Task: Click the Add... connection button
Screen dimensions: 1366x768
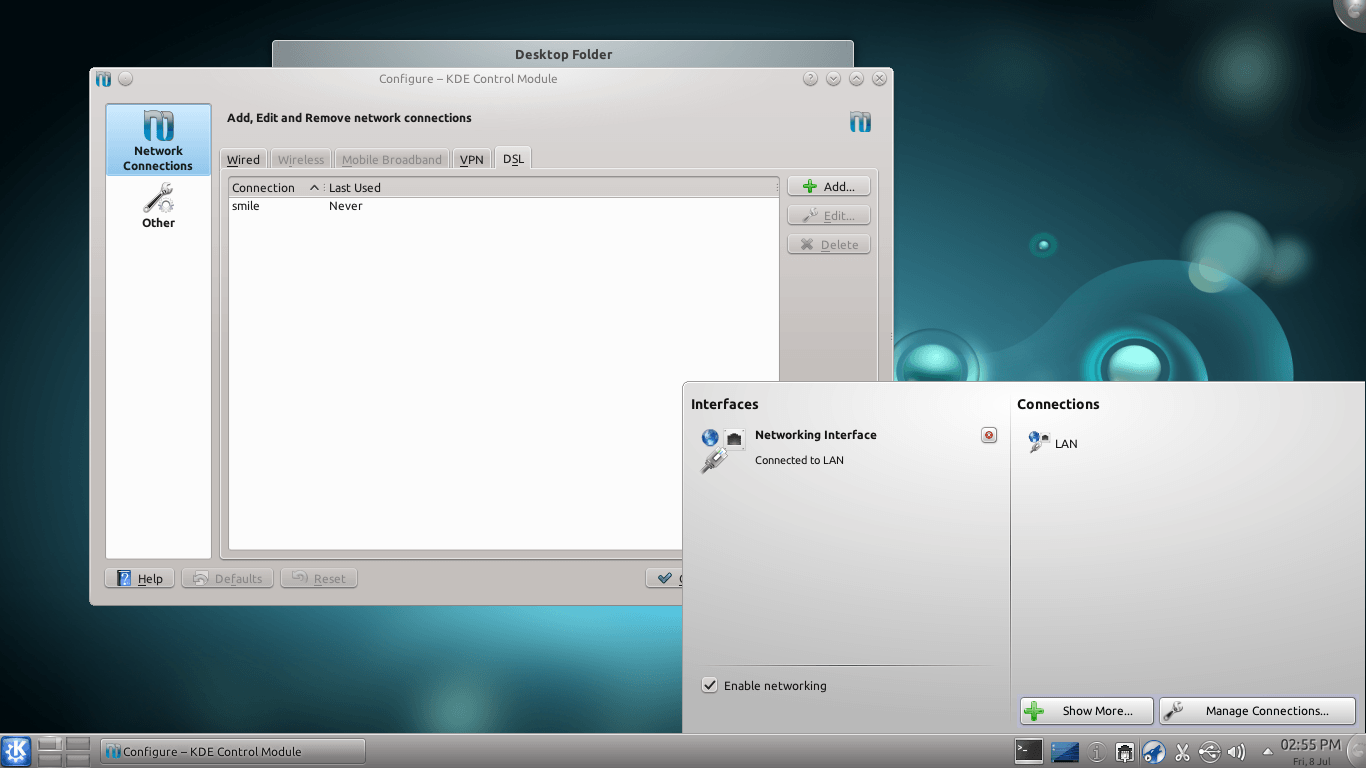Action: pyautogui.click(x=829, y=186)
